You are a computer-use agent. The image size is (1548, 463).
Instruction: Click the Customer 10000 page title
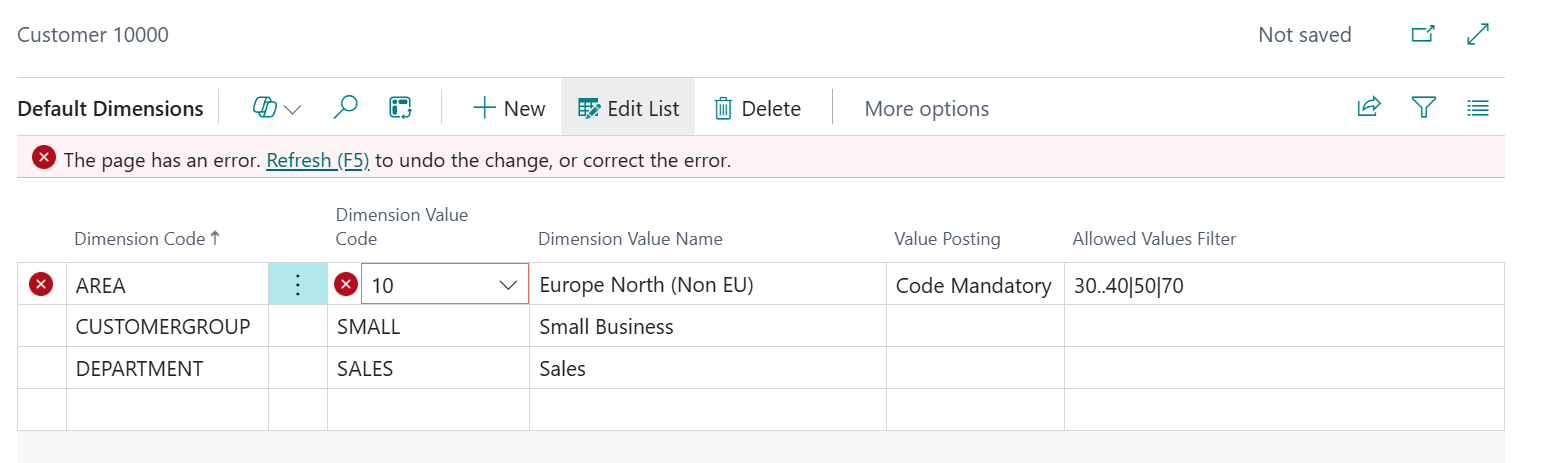click(93, 34)
